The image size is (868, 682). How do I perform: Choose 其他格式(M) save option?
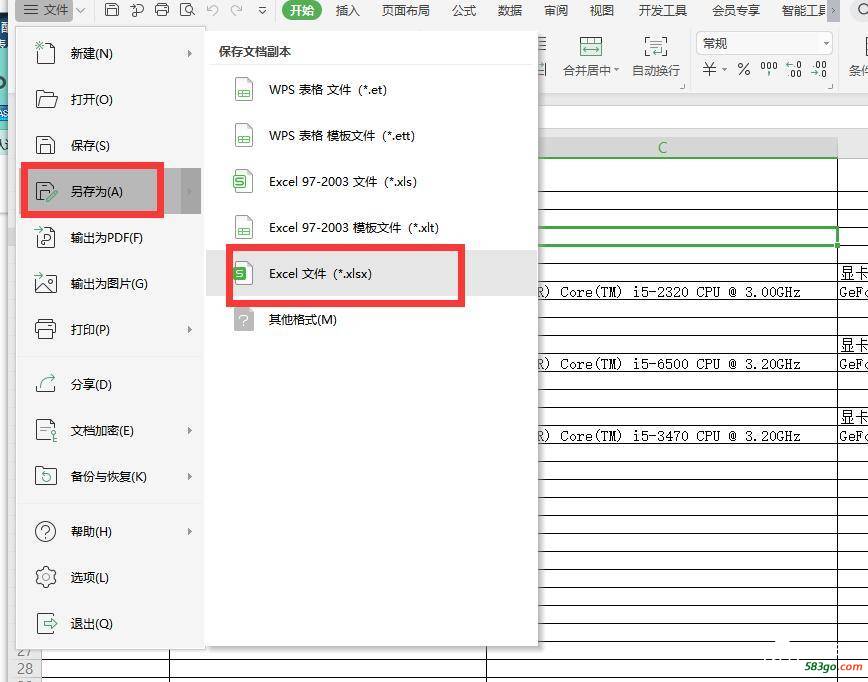point(372,319)
